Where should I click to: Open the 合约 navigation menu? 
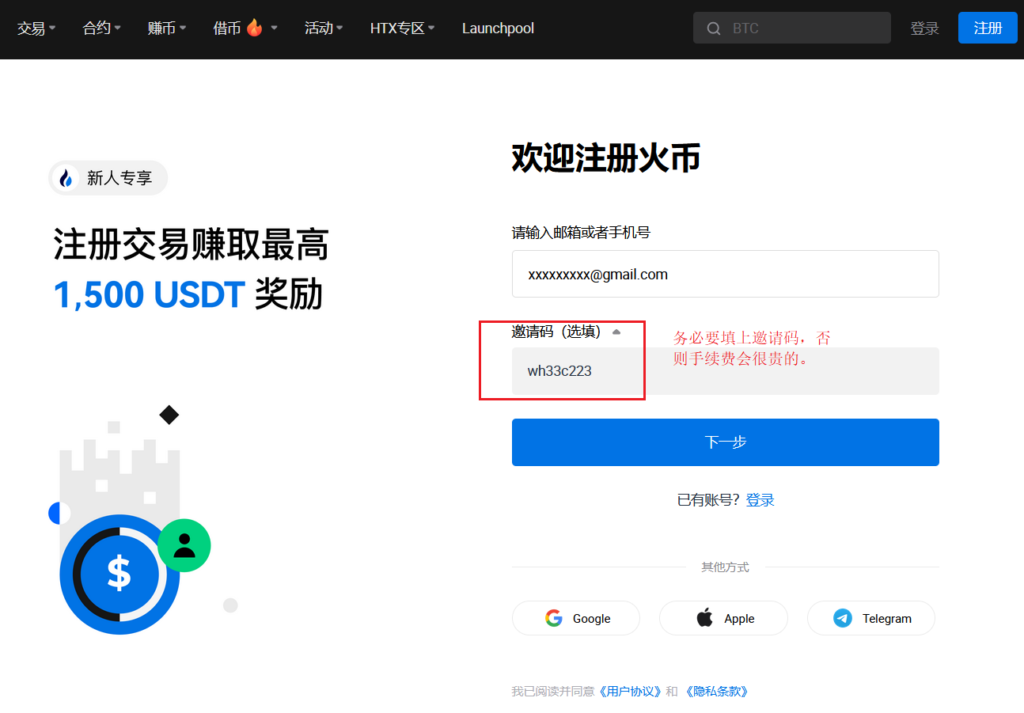(x=101, y=28)
